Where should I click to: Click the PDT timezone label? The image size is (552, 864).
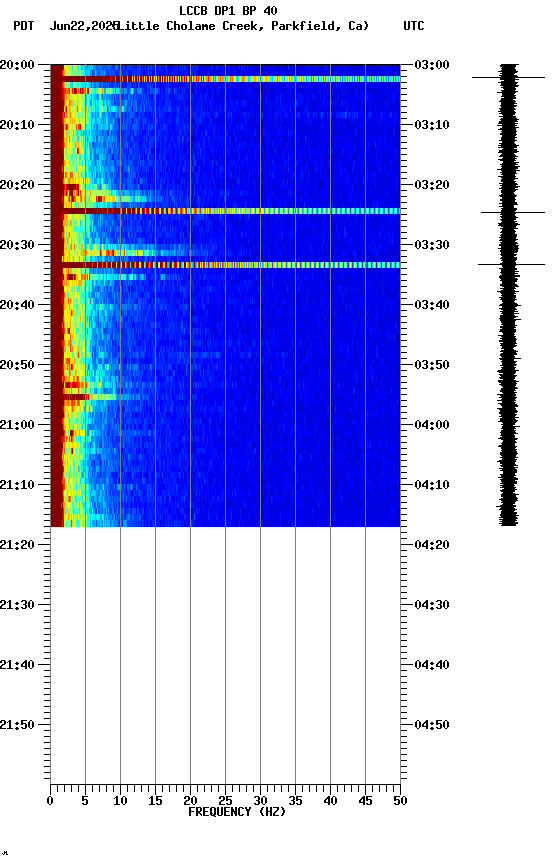pyautogui.click(x=24, y=26)
